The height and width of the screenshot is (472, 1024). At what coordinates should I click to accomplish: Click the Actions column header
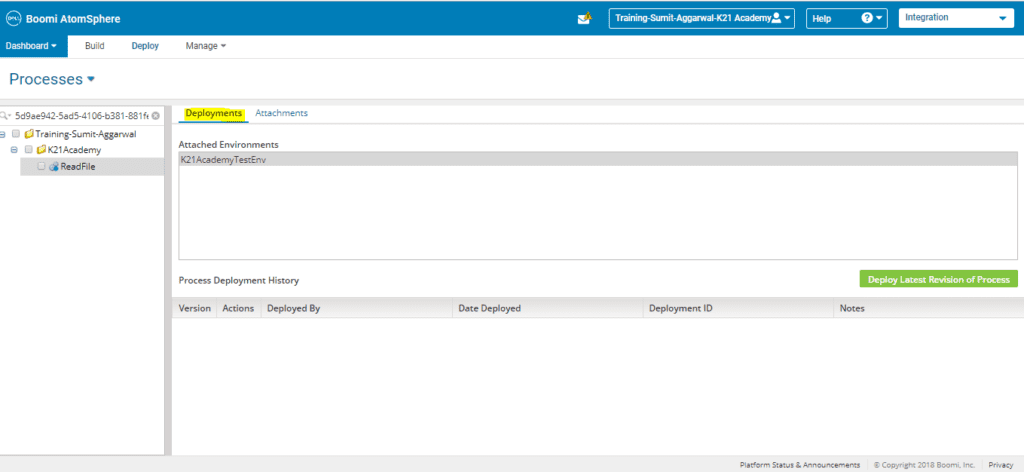[238, 308]
